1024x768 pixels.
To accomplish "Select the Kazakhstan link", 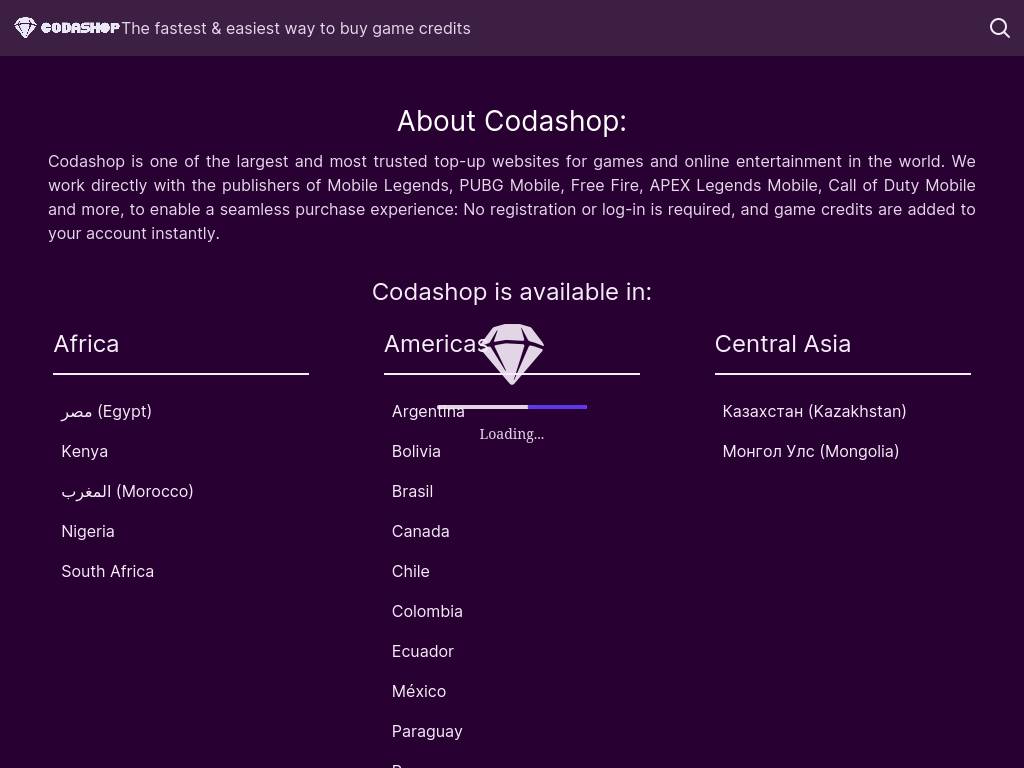I will pyautogui.click(x=814, y=411).
